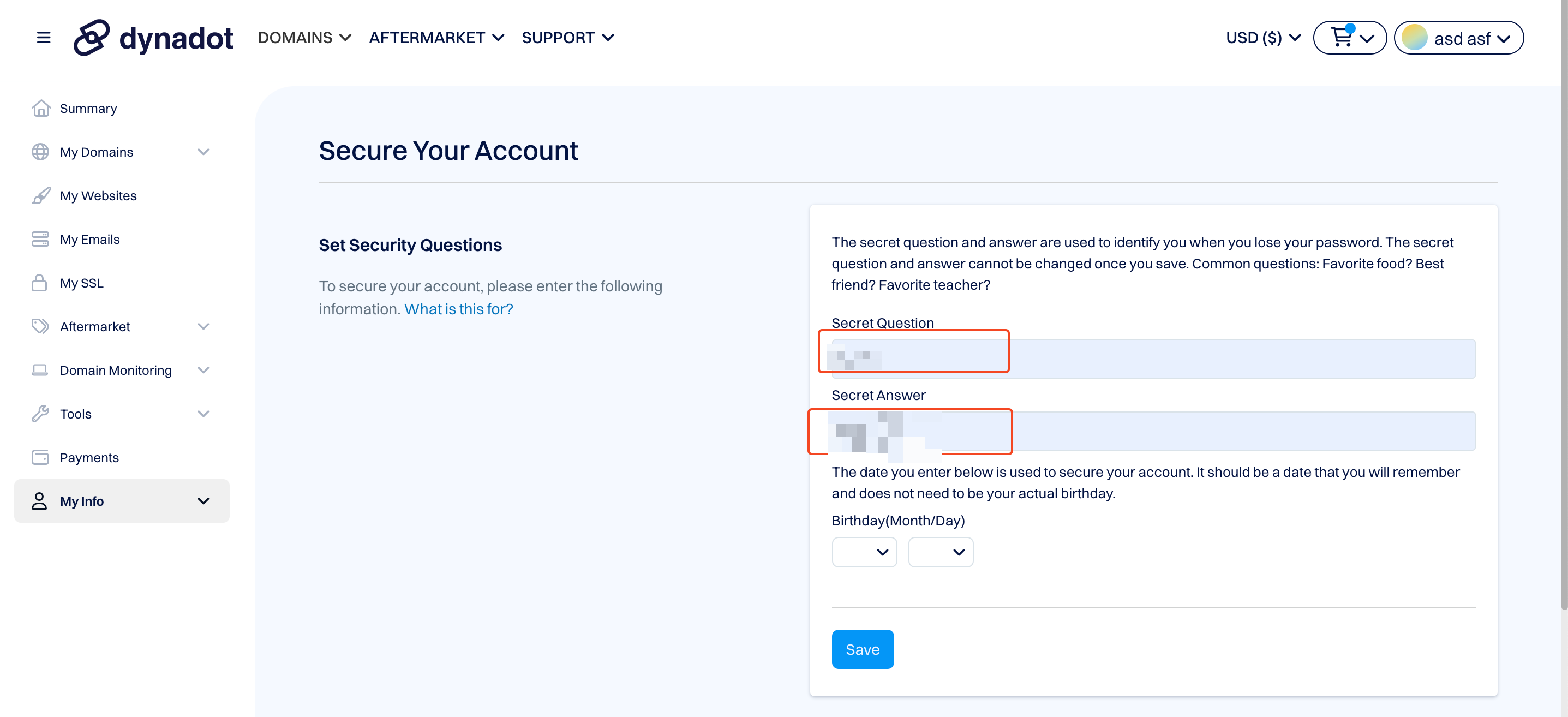Expand the My Domains sidebar chevron
Viewport: 1568px width, 717px height.
[204, 152]
